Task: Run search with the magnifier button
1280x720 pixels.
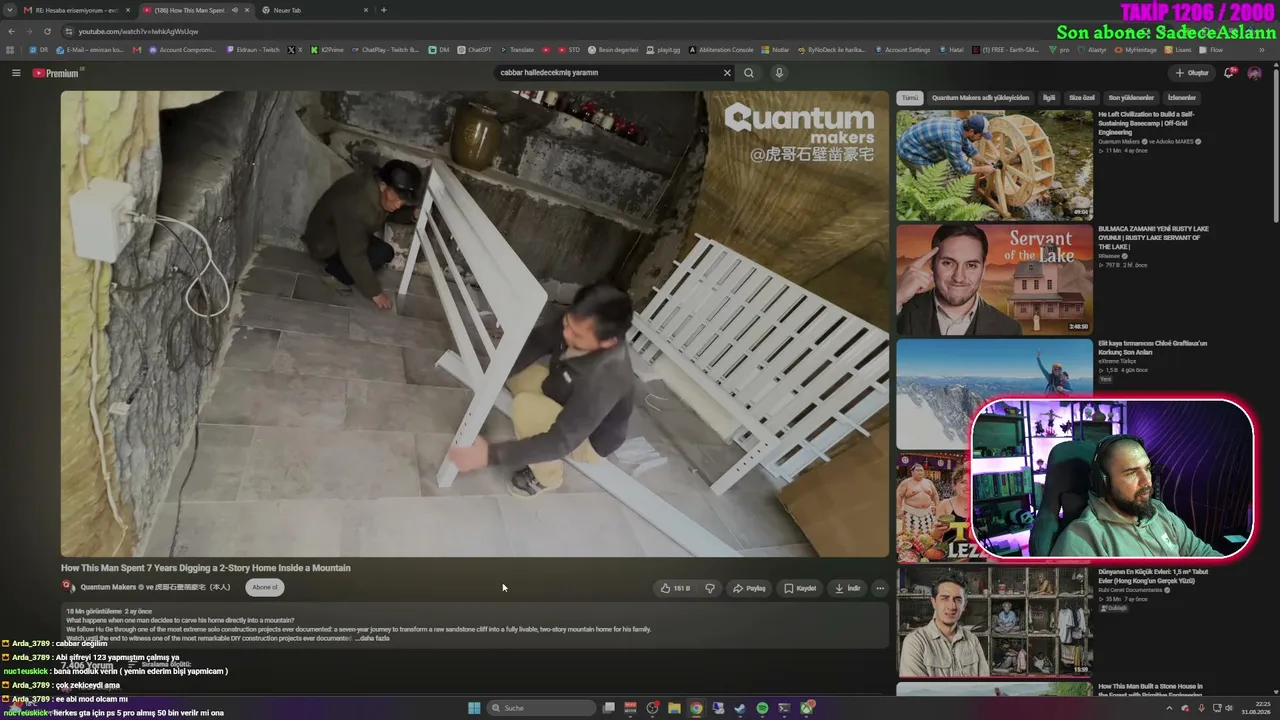Action: click(749, 73)
